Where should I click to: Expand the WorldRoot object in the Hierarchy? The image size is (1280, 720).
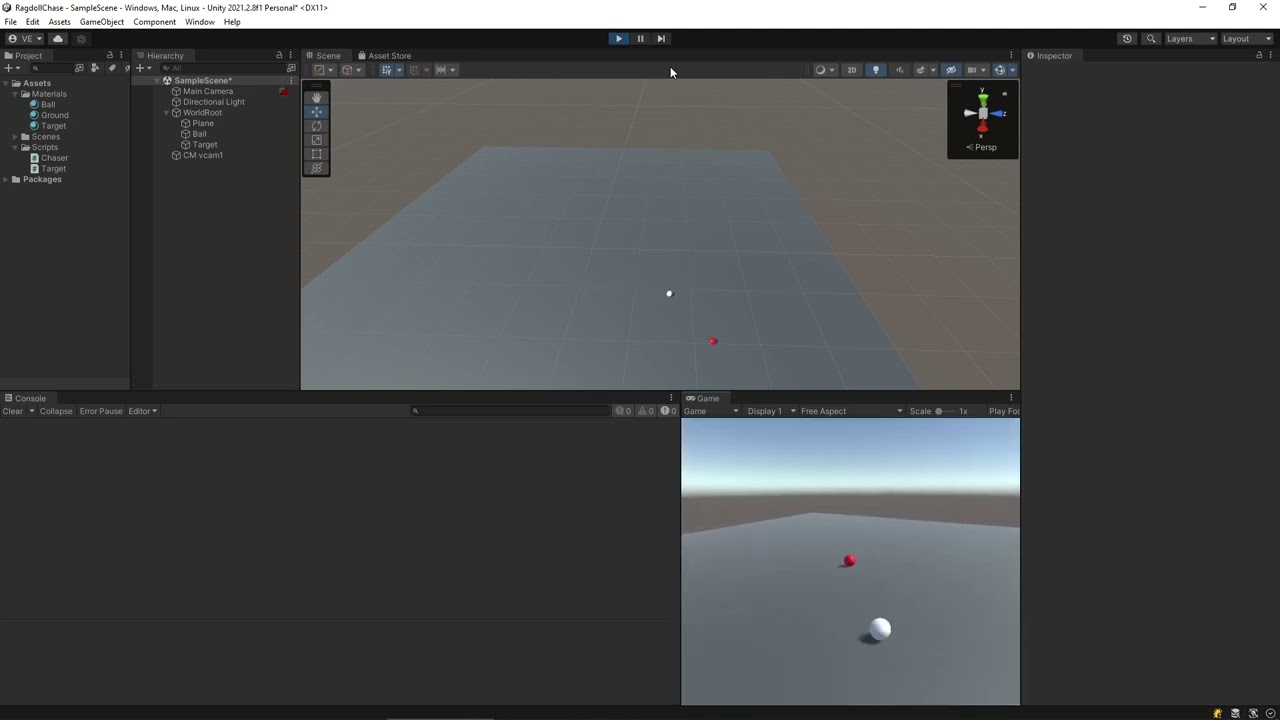point(166,112)
